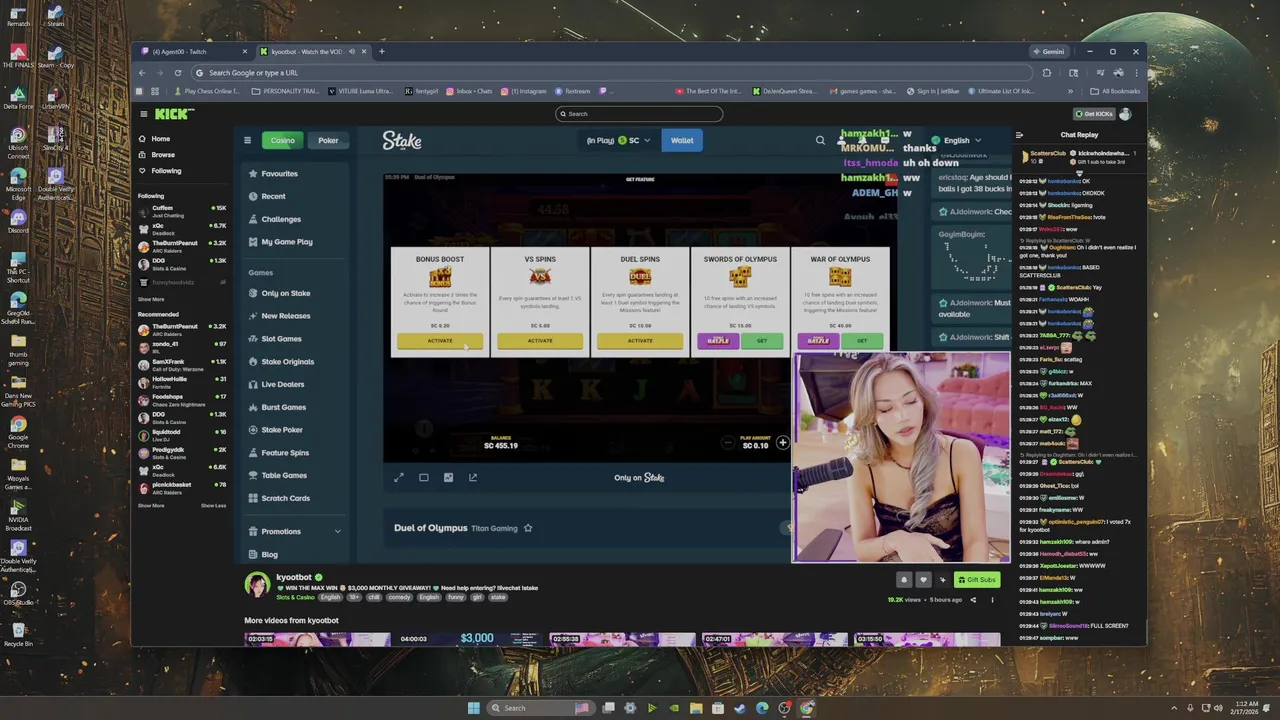Open the Cuffem channel in Following list
Screen dimensions: 1280x720
coord(182,210)
